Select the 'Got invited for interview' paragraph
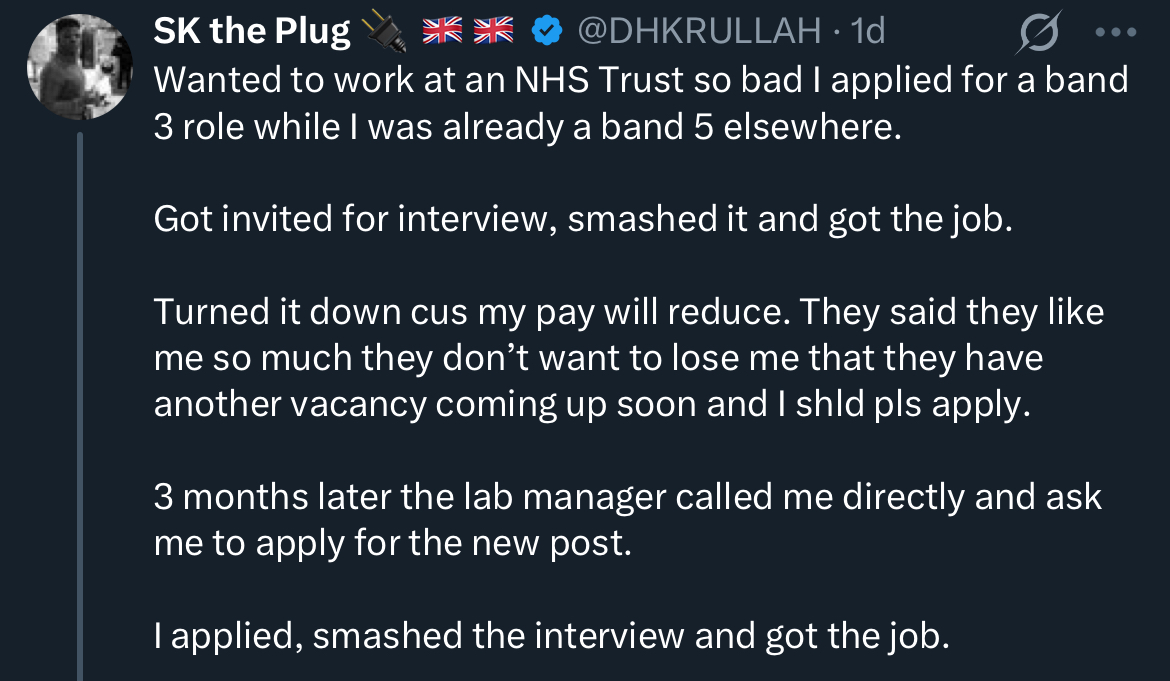 584,219
